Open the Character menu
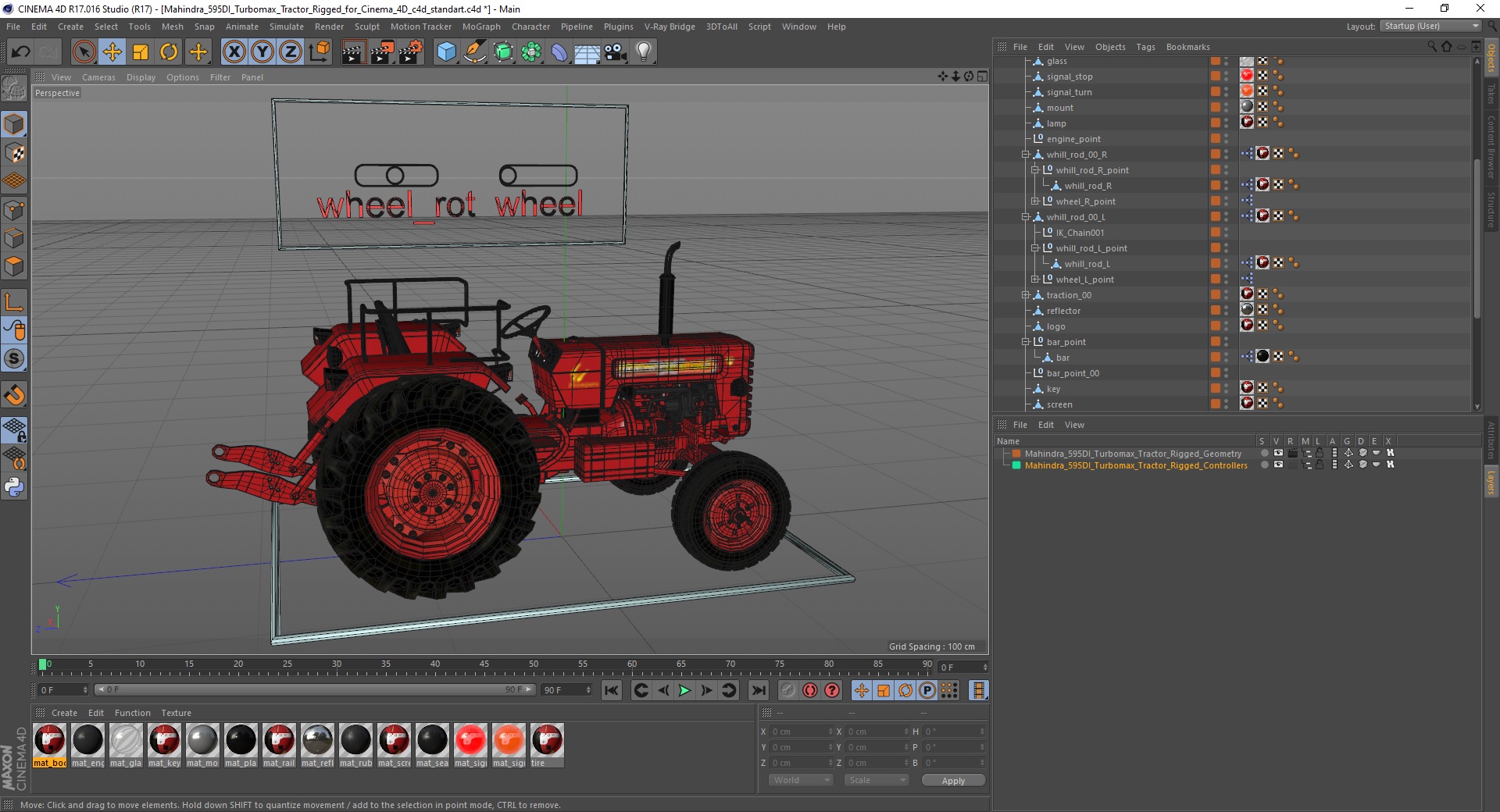The image size is (1500, 812). (x=530, y=27)
